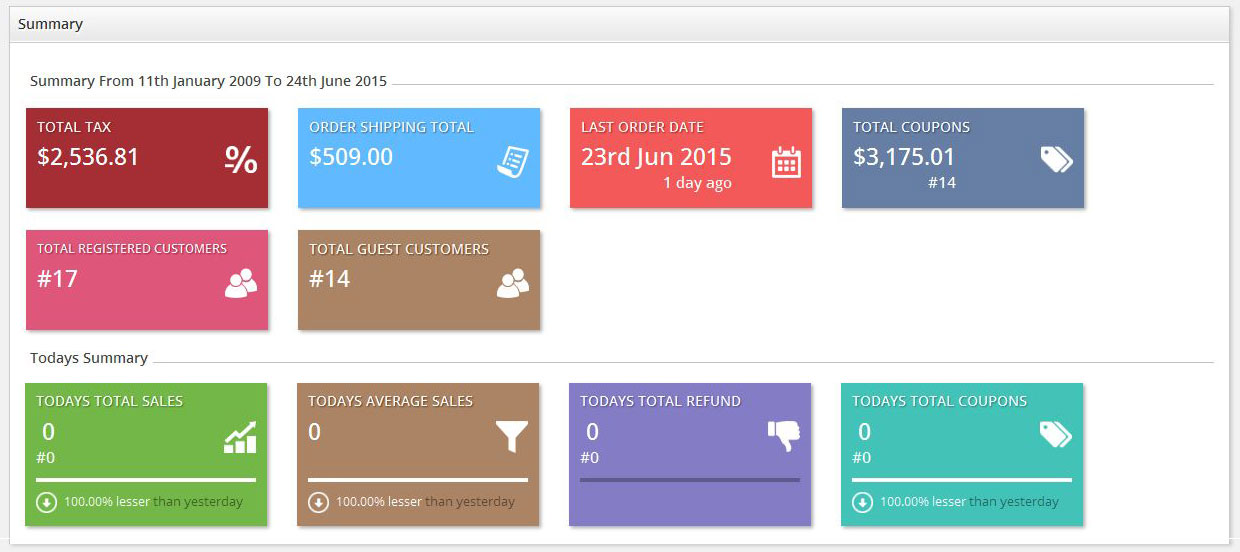Click the TODAYS TOTAL REFUND card title

point(661,401)
